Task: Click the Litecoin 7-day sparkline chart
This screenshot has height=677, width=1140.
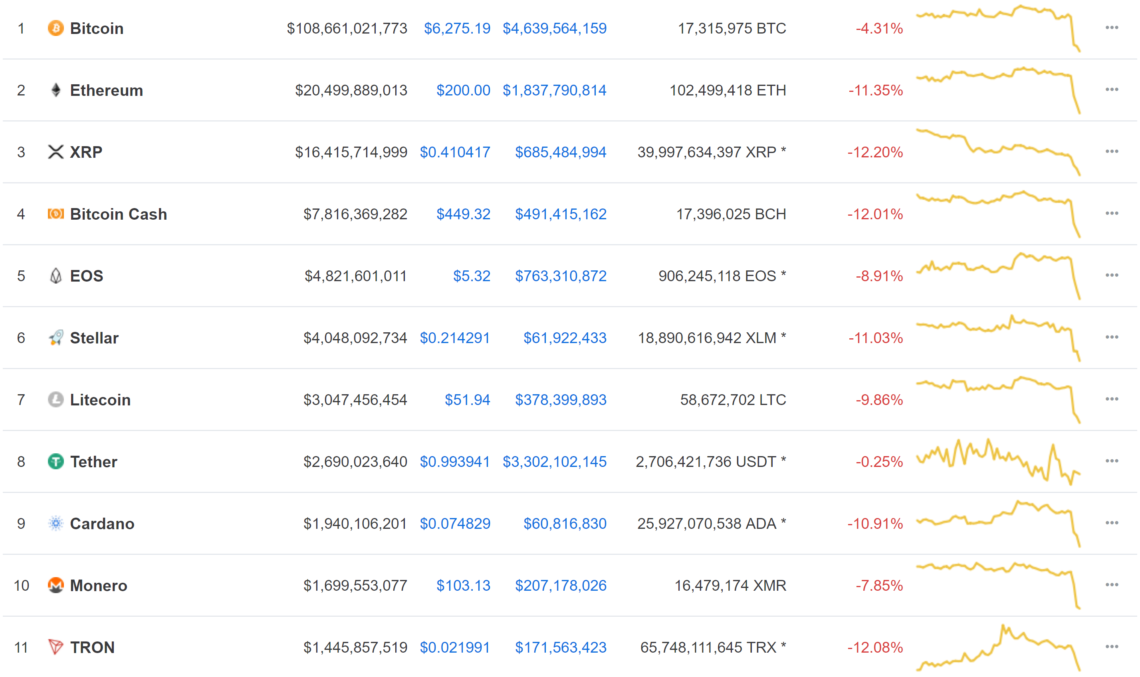Action: click(x=1000, y=395)
